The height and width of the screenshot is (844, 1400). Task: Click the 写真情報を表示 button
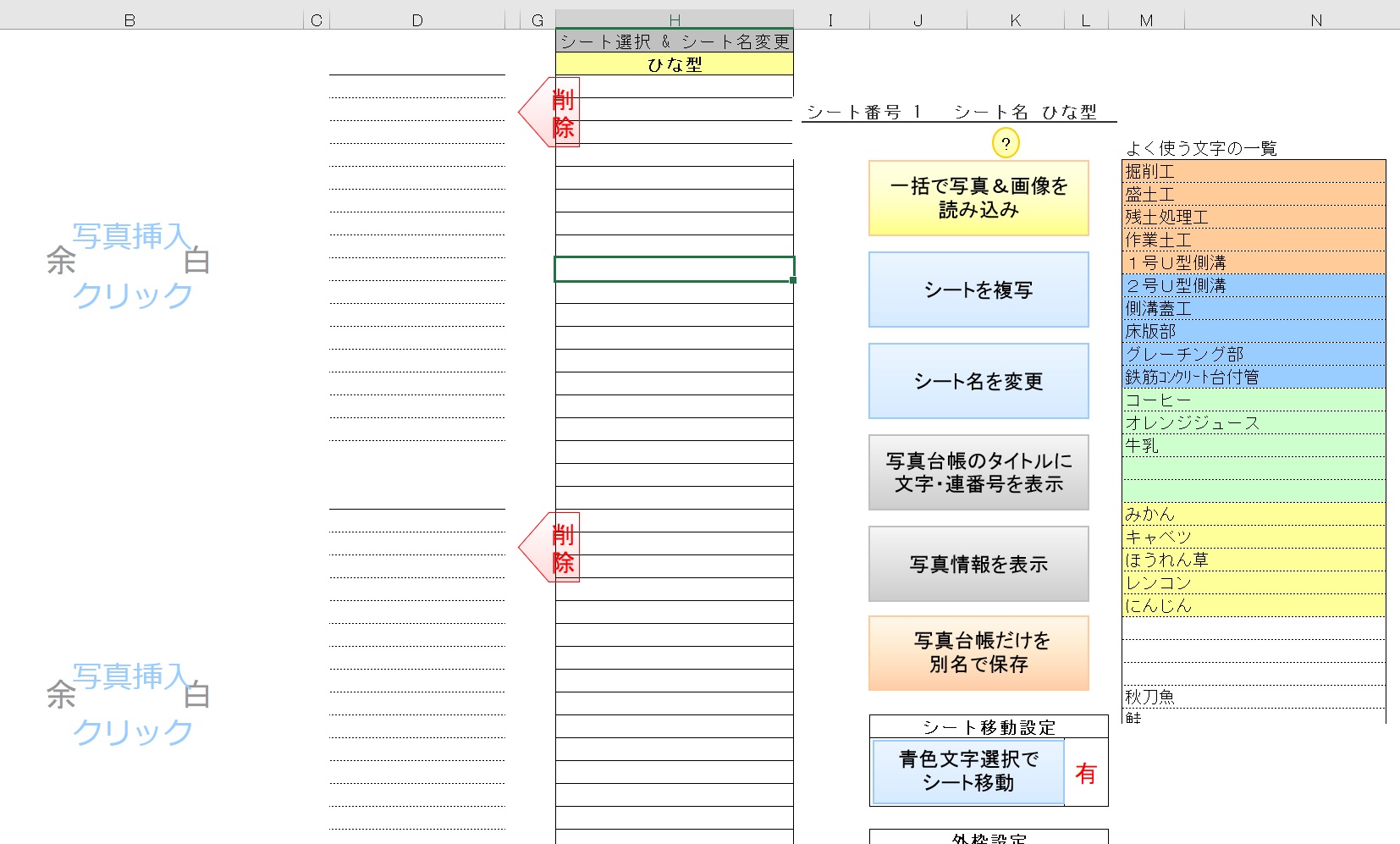tap(978, 564)
